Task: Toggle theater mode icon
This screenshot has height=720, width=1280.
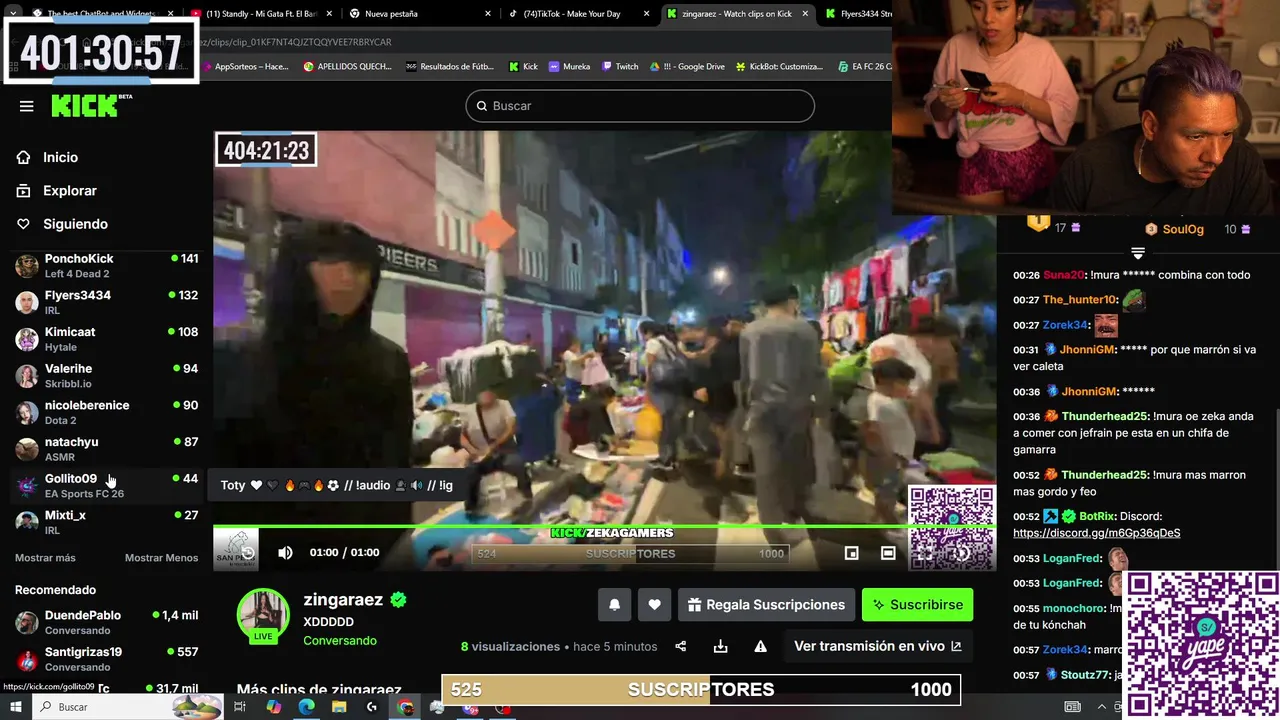Action: (x=888, y=553)
